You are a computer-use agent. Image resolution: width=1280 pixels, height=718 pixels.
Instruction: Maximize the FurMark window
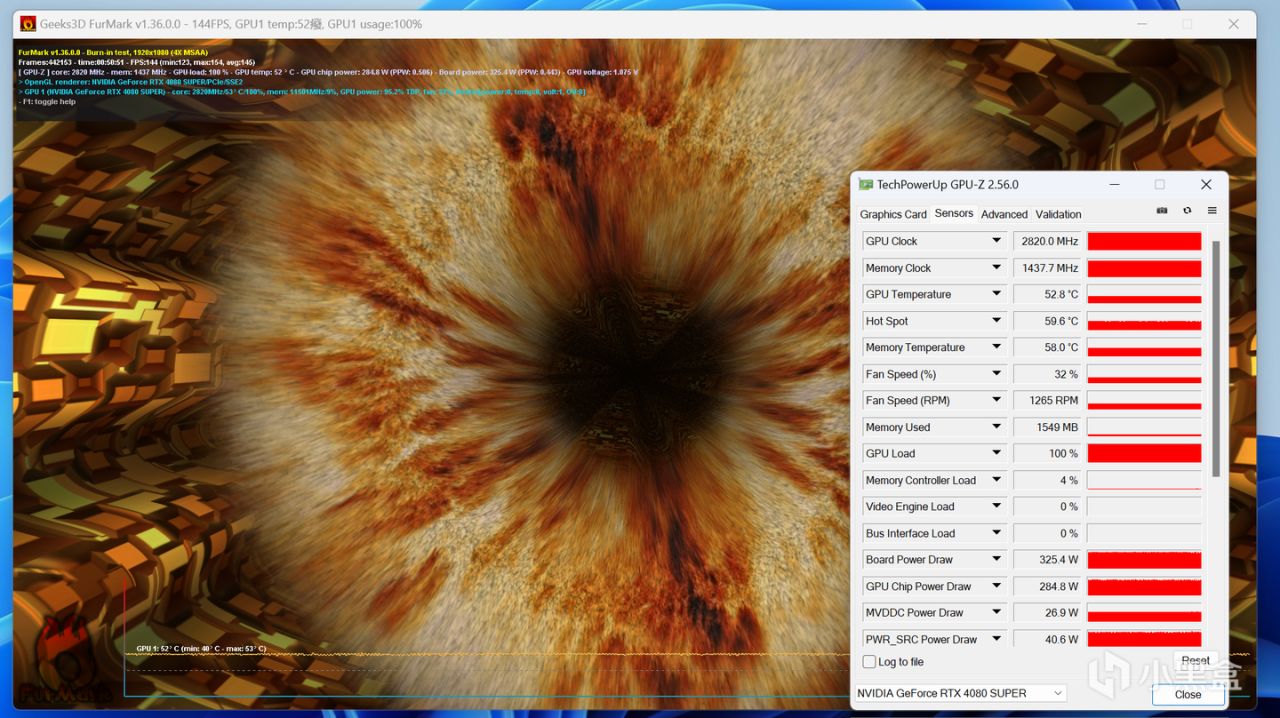(x=1187, y=24)
